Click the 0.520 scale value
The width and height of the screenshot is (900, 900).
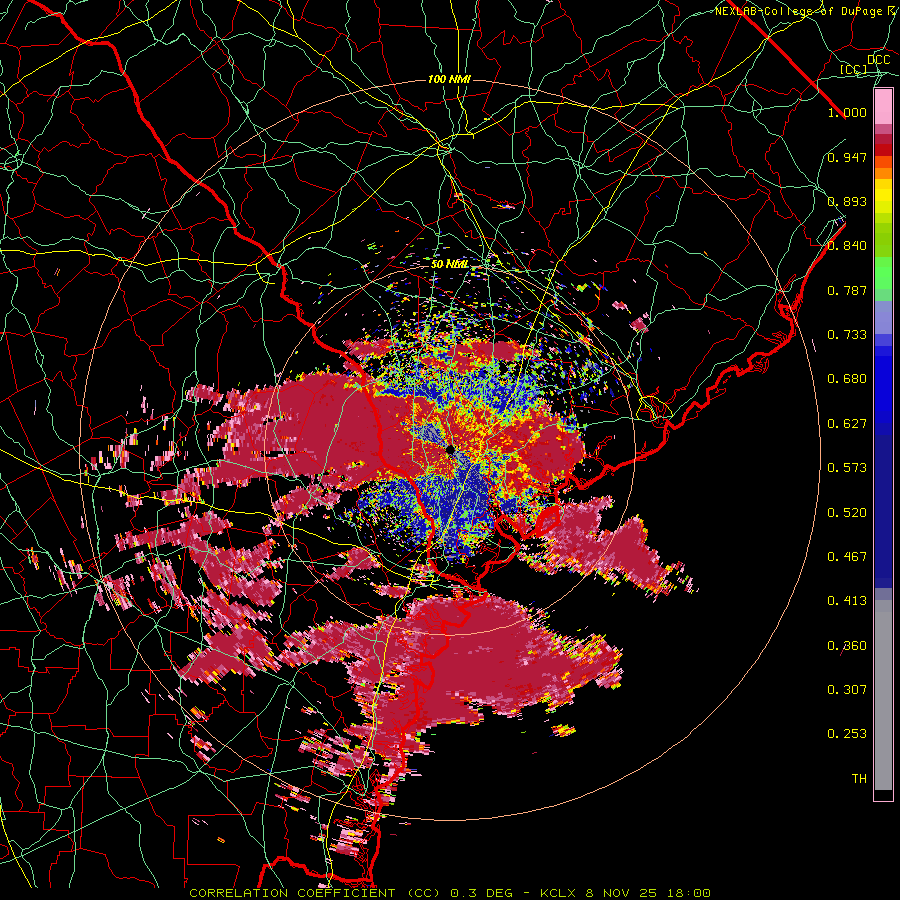[847, 512]
